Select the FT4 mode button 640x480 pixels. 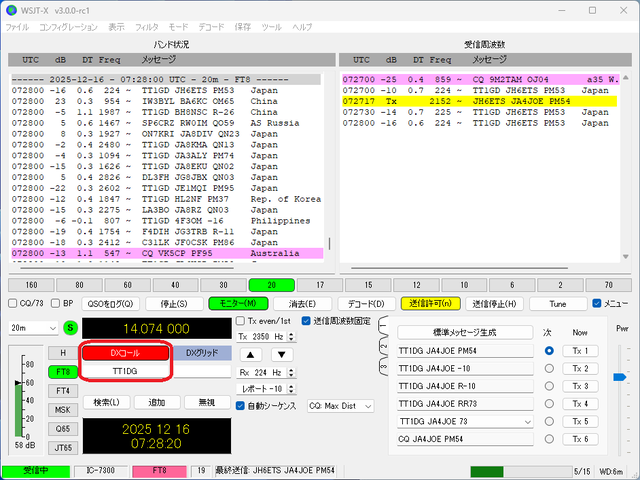coord(63,391)
